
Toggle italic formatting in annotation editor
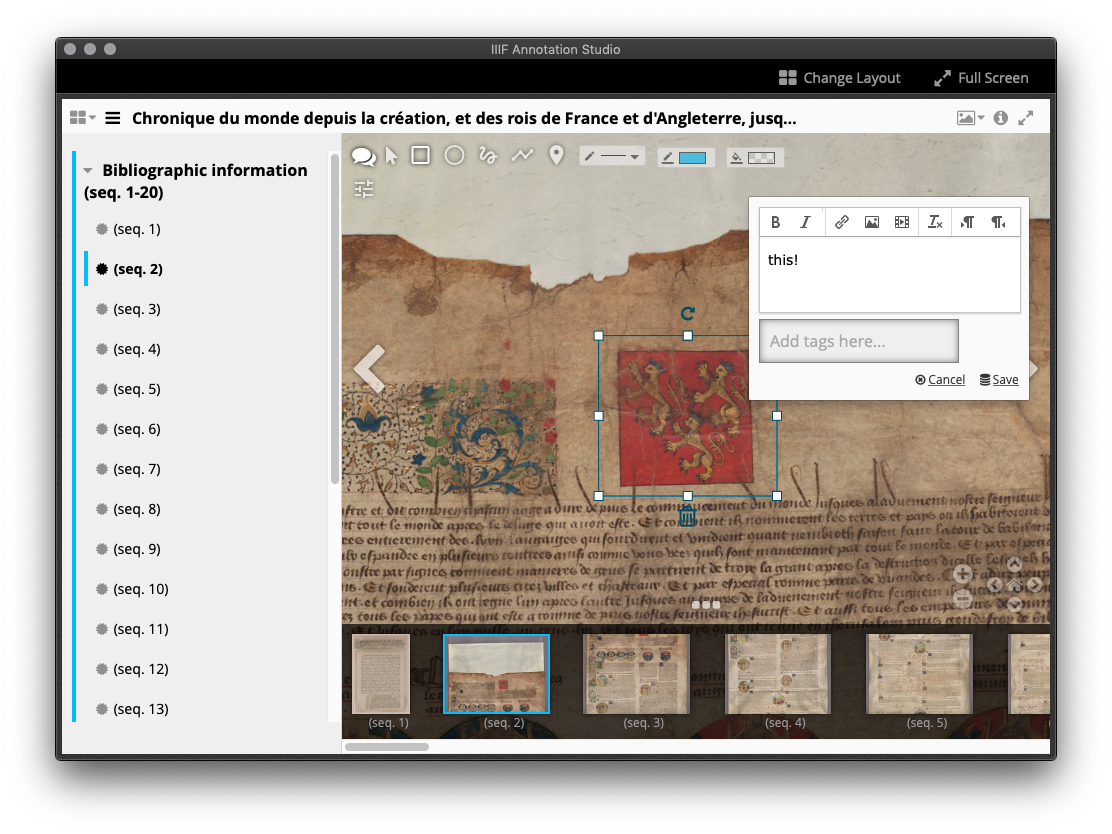tap(805, 222)
